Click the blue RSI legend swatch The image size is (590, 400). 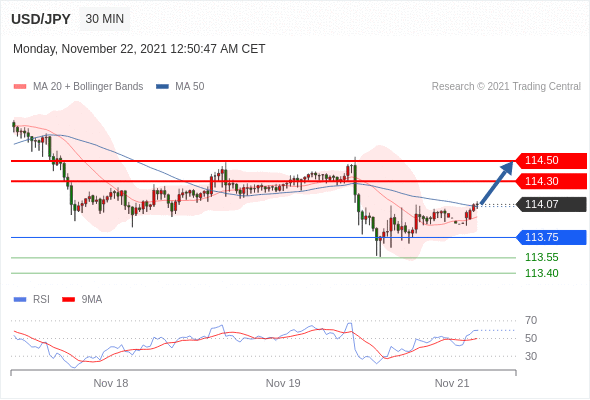pos(20,300)
